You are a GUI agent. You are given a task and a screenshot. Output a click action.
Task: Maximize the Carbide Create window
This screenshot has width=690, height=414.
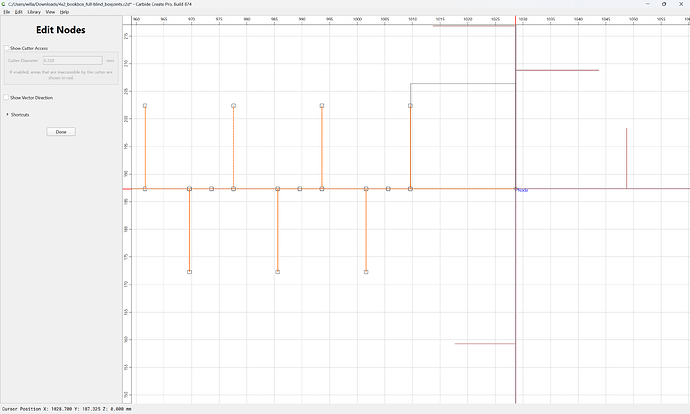[664, 4]
